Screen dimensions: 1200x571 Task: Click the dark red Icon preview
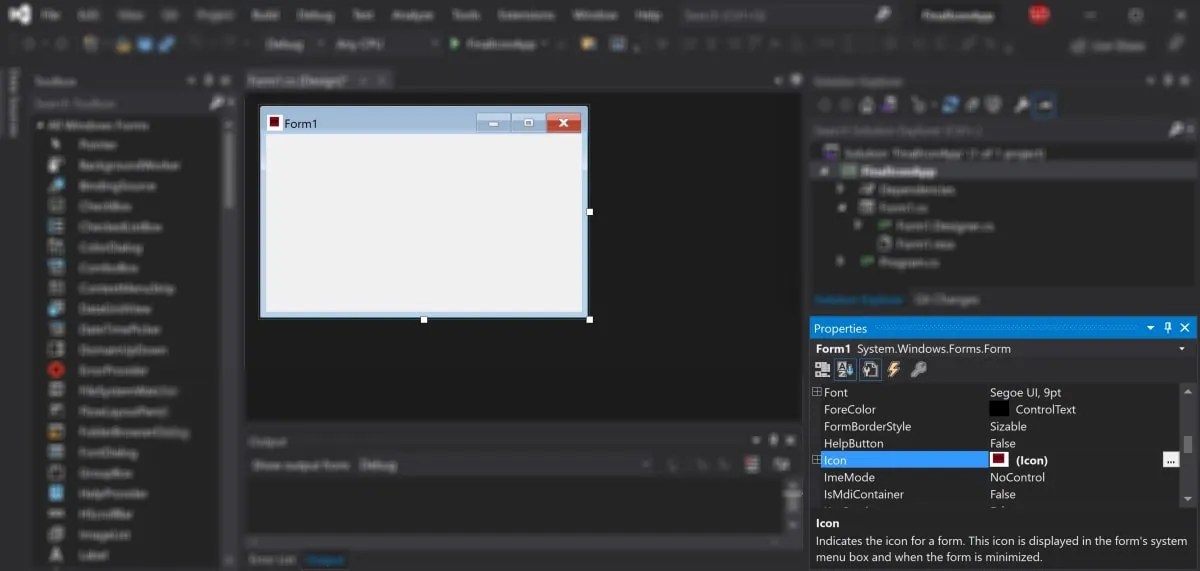click(999, 460)
